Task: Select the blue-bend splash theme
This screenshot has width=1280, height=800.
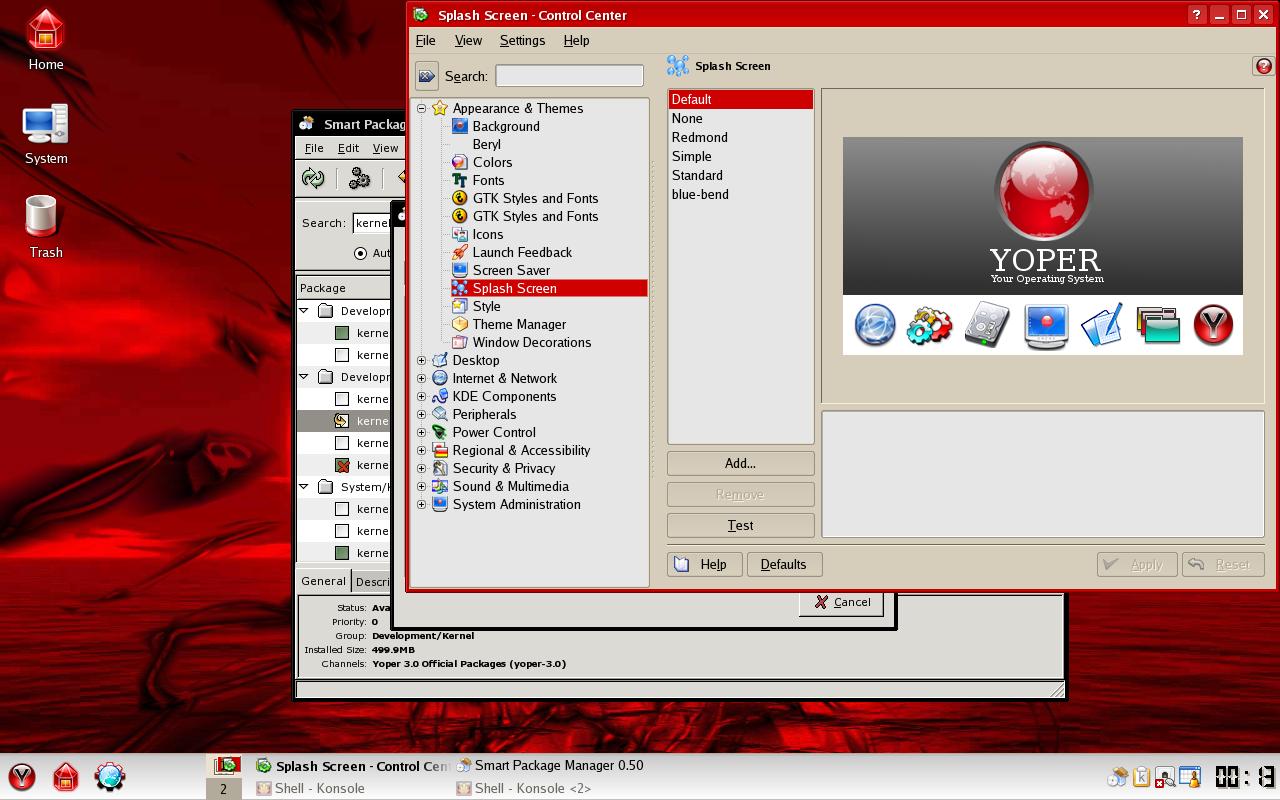Action: click(740, 194)
